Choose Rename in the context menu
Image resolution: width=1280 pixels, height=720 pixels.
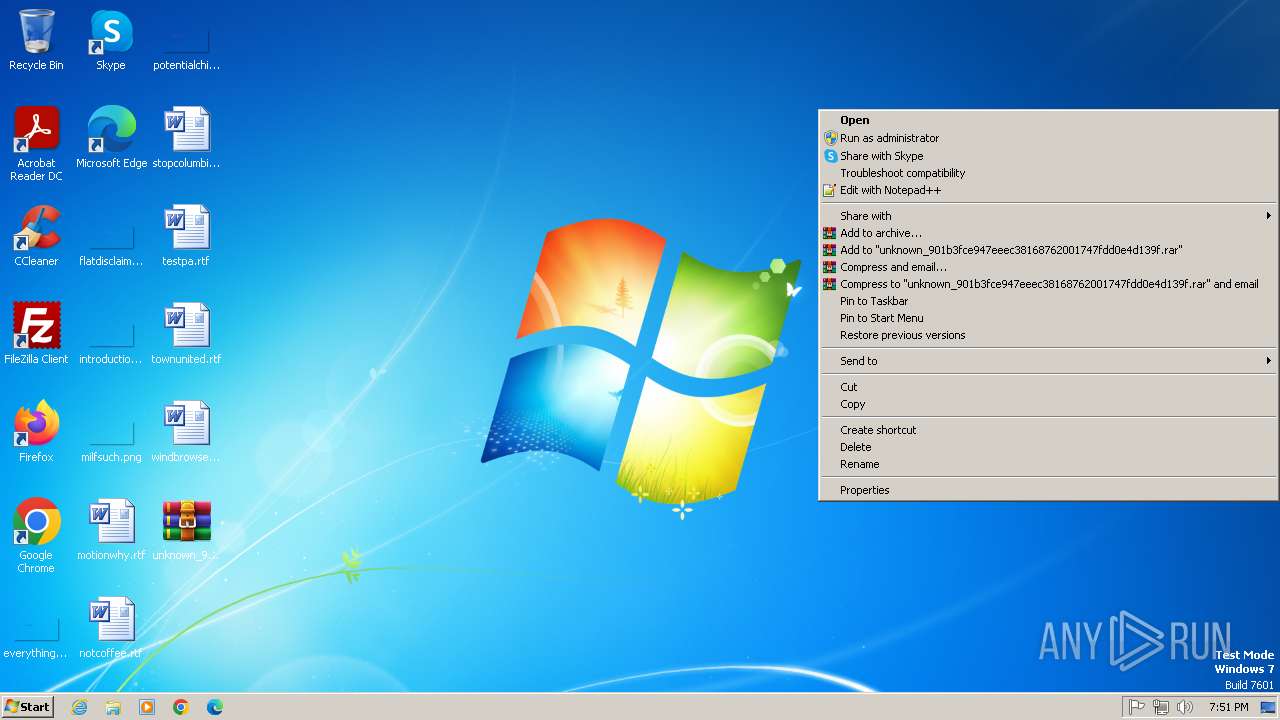[1048, 464]
